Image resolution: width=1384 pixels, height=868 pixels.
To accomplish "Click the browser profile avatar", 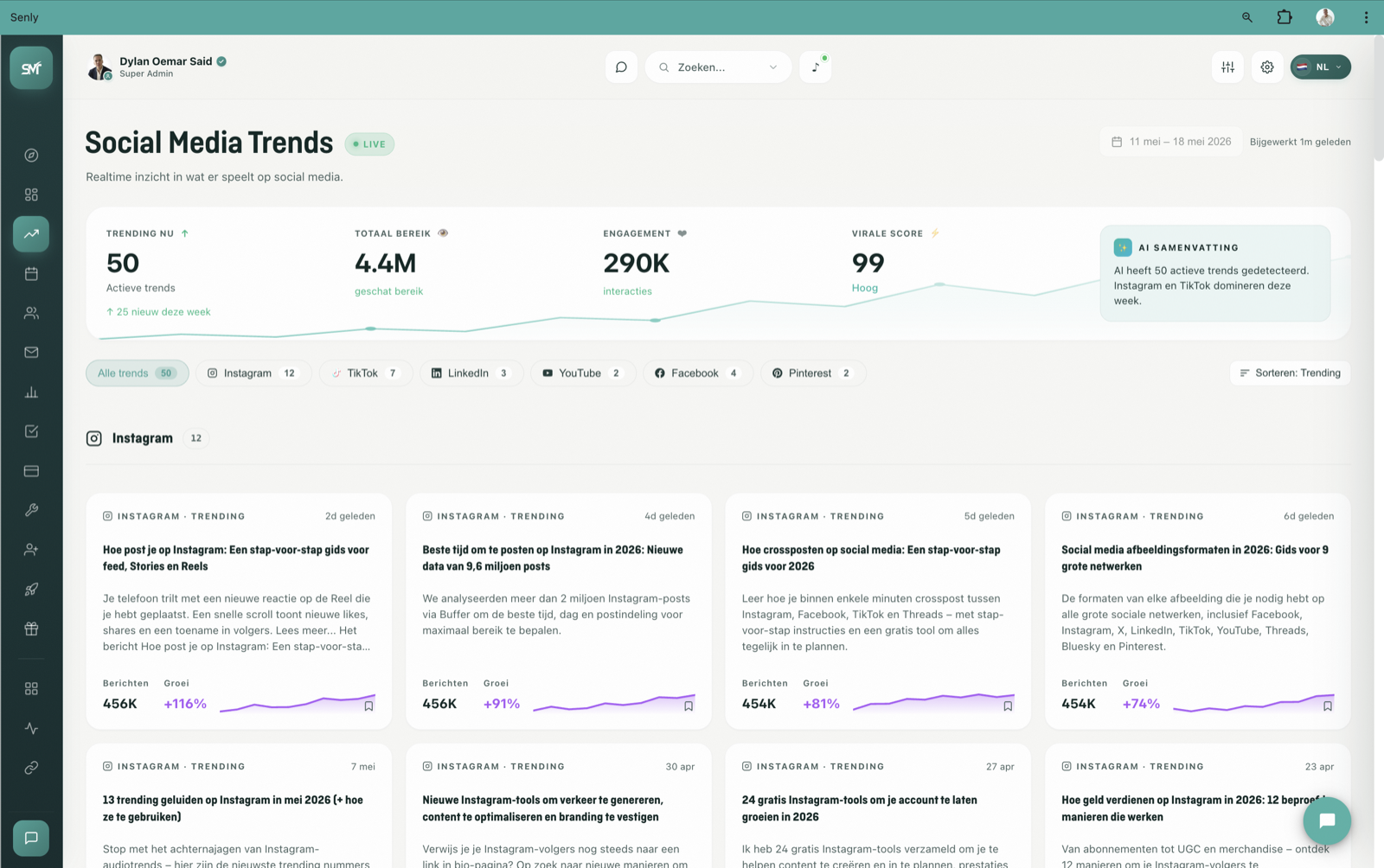I will (x=1325, y=17).
